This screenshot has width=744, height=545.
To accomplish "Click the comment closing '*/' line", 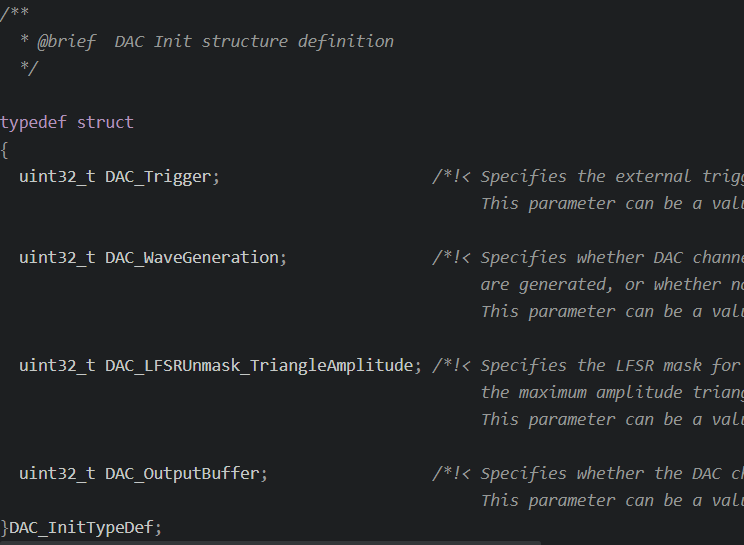I will pyautogui.click(x=28, y=68).
